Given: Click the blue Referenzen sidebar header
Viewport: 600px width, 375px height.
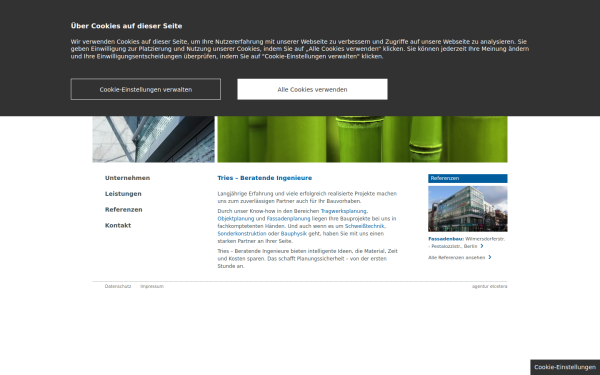Looking at the screenshot, I should (x=468, y=178).
